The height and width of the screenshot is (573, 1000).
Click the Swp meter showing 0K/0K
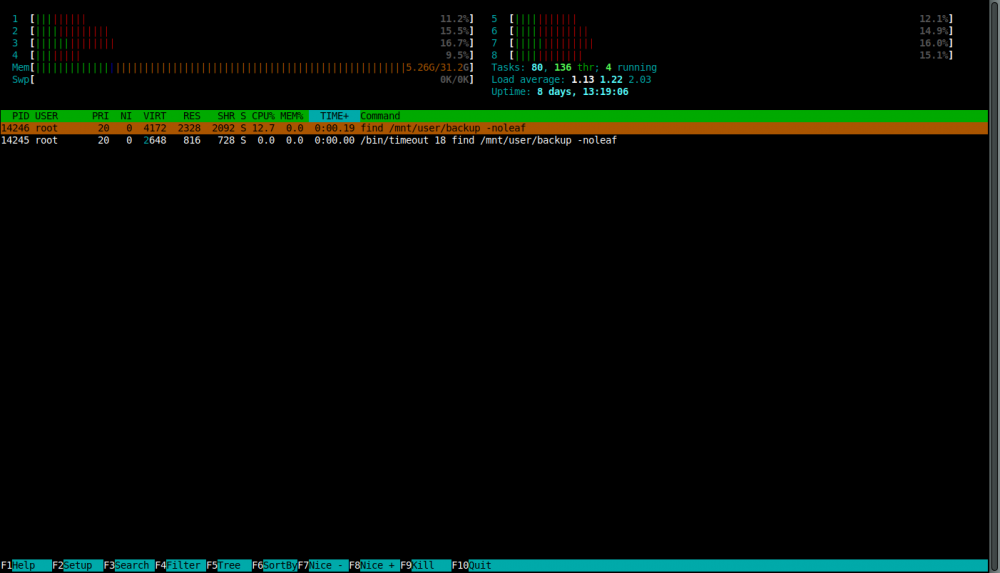[x=252, y=80]
